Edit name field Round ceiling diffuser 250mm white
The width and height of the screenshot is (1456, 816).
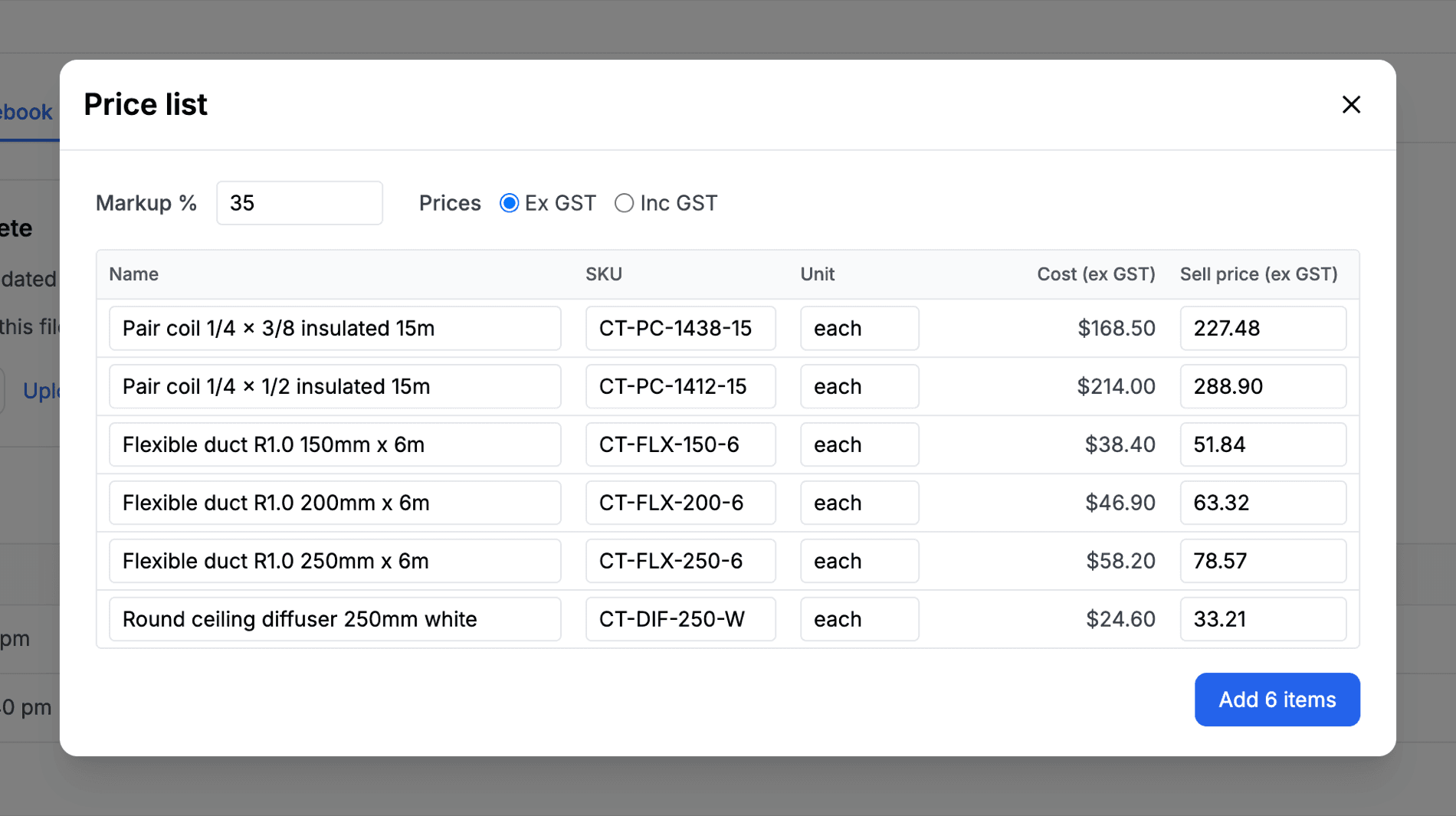click(335, 619)
